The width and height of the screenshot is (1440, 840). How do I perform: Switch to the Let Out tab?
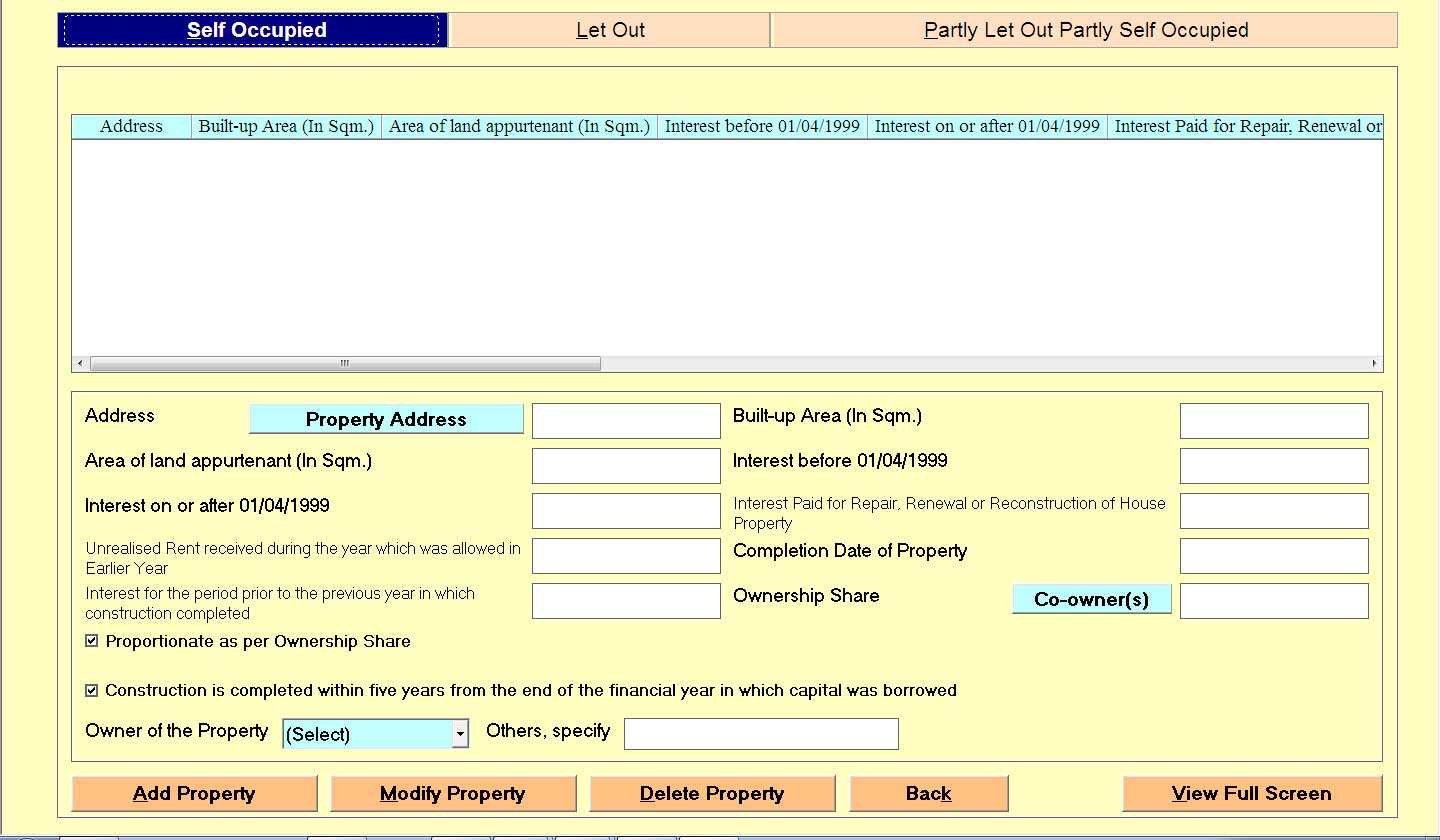tap(610, 30)
